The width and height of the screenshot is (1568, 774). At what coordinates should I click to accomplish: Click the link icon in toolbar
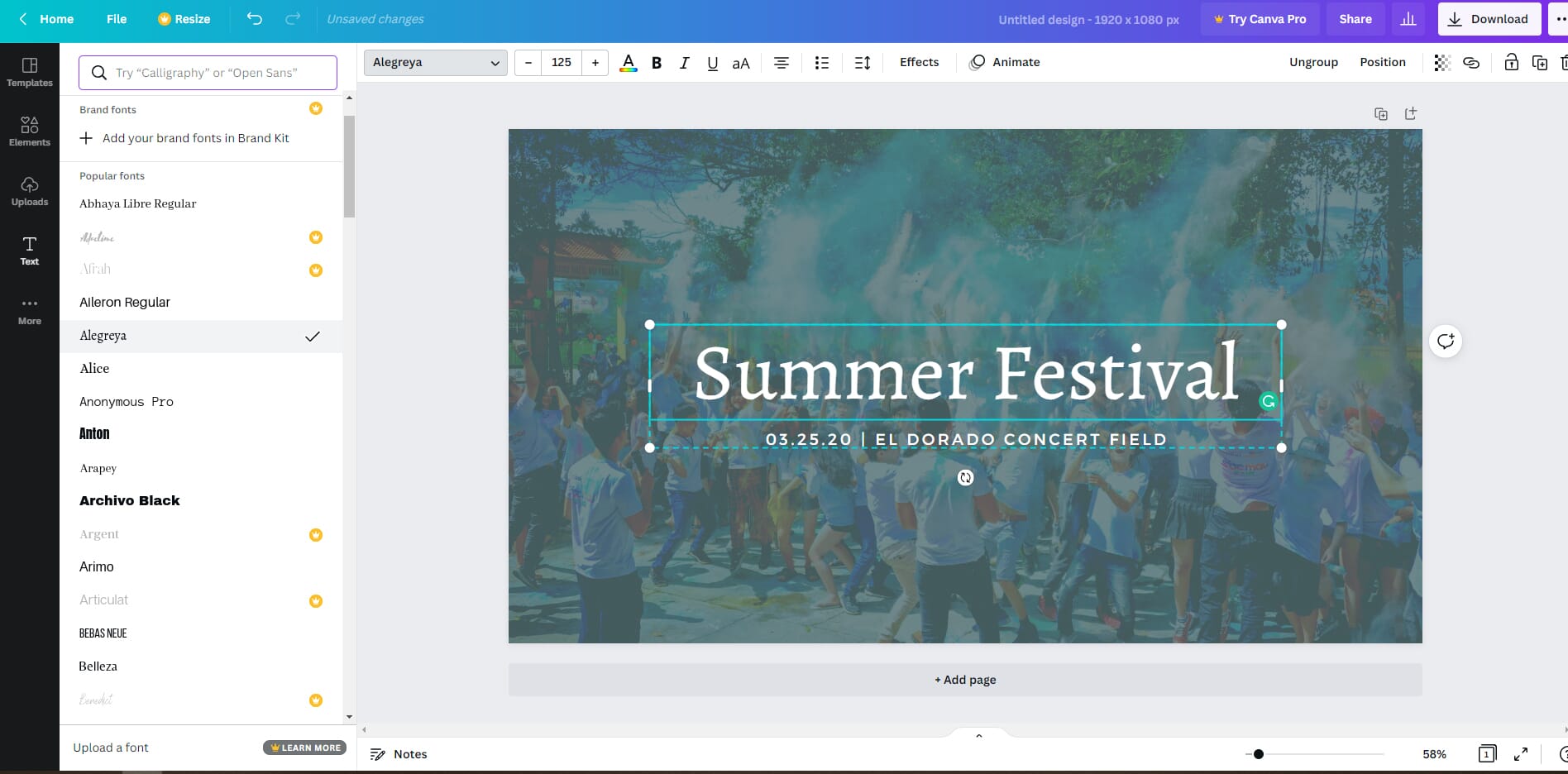(x=1471, y=63)
